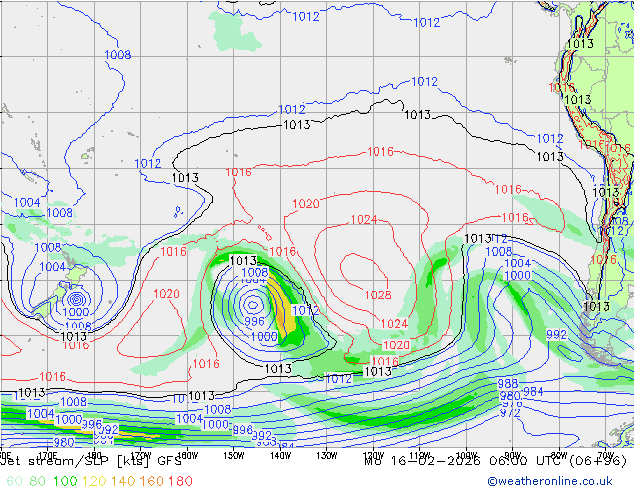Open the weatheronline.co.uk copyright link
Image resolution: width=634 pixels, height=490 pixels.
pyautogui.click(x=549, y=481)
